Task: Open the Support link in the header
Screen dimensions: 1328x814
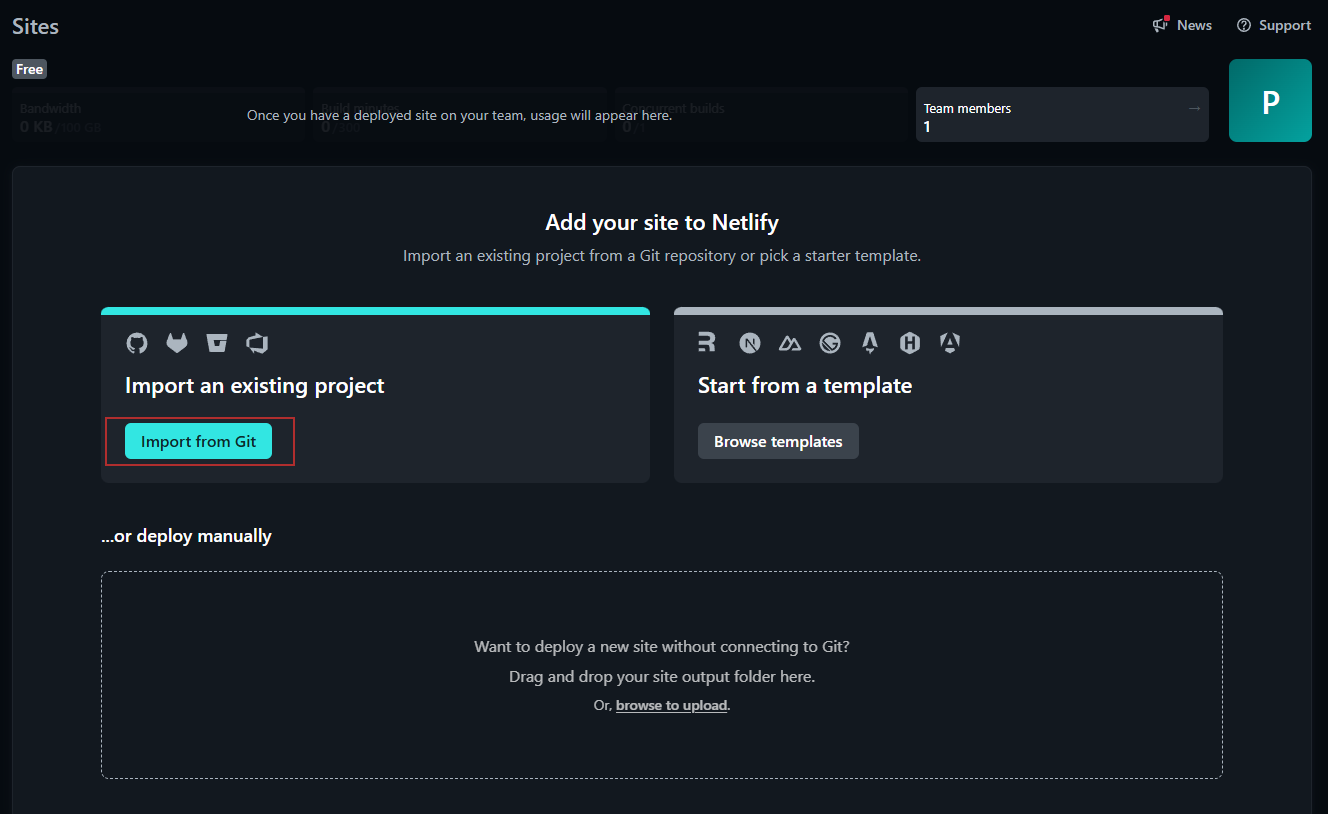Action: coord(1274,25)
